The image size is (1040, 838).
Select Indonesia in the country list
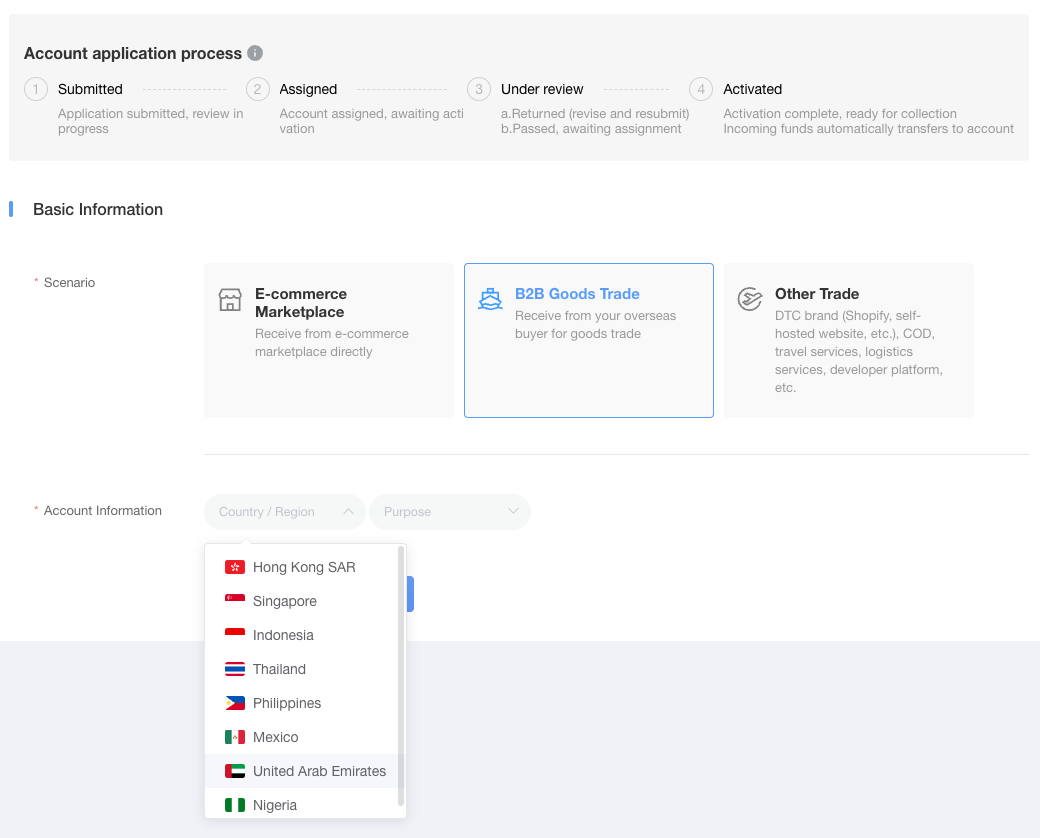point(283,635)
